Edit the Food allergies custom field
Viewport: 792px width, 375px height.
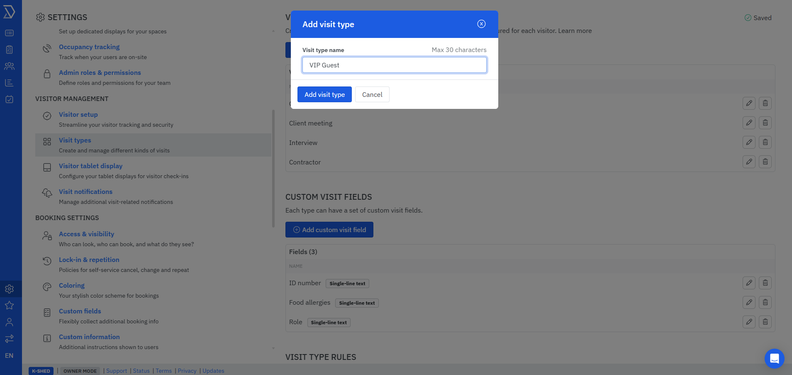(x=749, y=302)
